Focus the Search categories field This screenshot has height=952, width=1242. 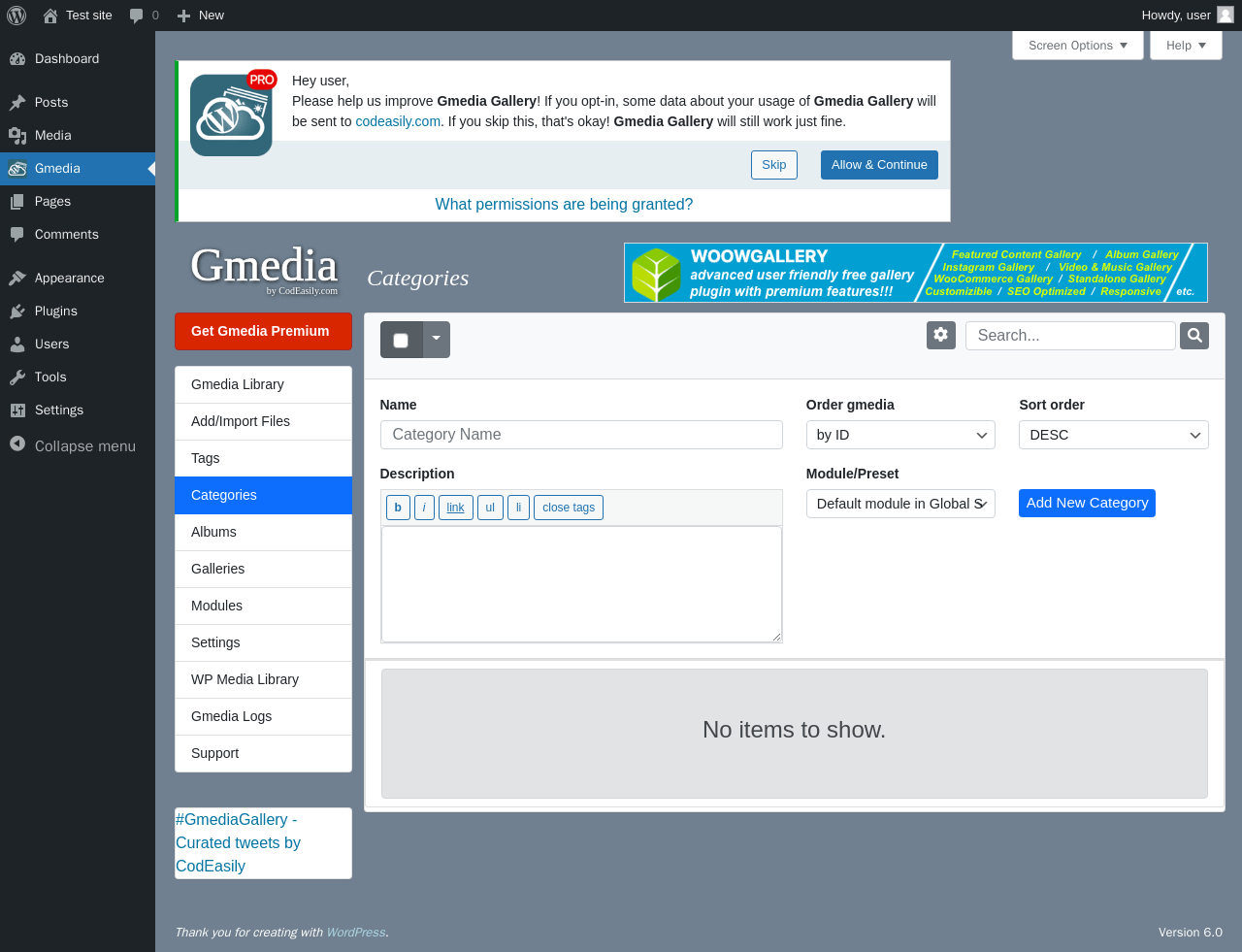tap(1070, 336)
